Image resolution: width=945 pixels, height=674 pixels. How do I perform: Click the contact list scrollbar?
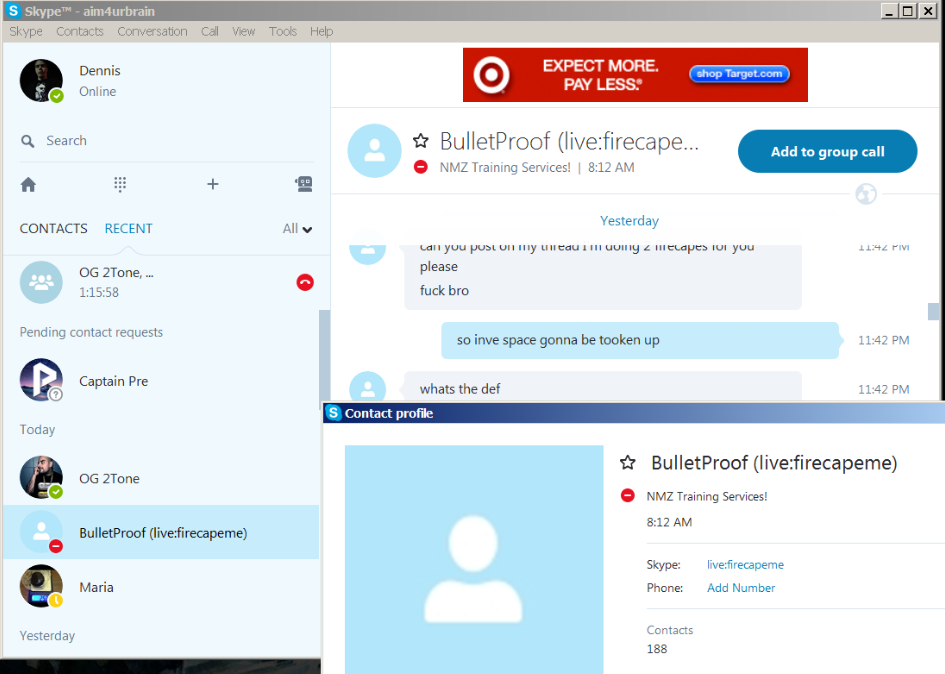click(x=324, y=360)
